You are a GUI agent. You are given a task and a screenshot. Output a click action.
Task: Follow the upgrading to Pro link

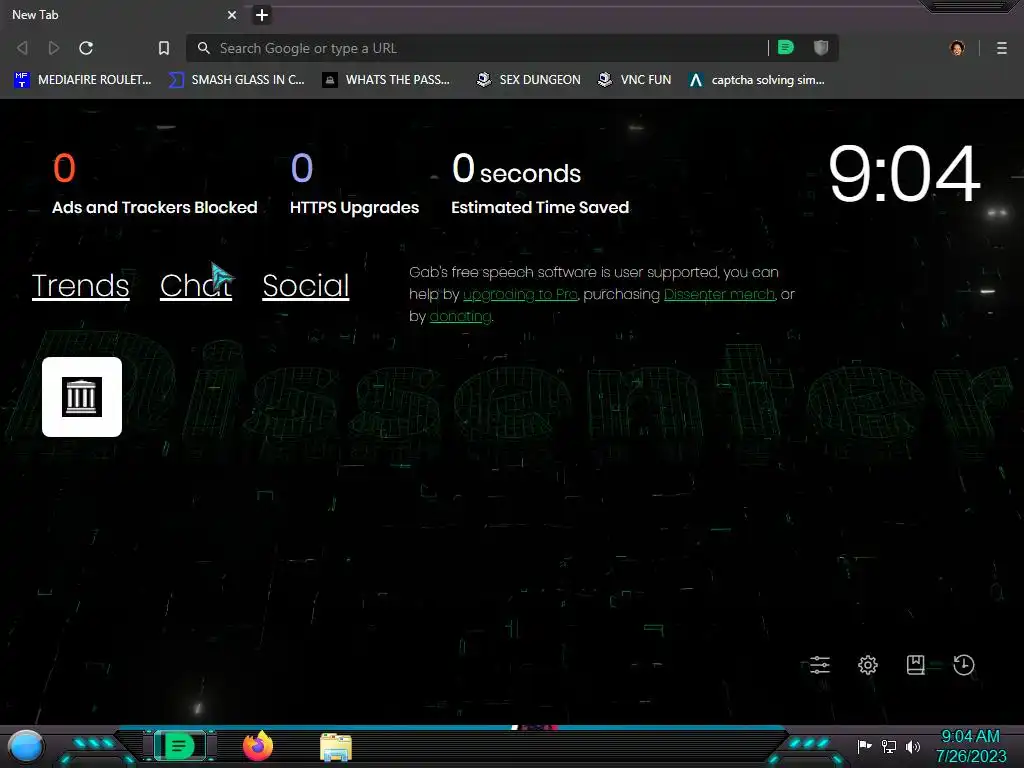coord(520,295)
